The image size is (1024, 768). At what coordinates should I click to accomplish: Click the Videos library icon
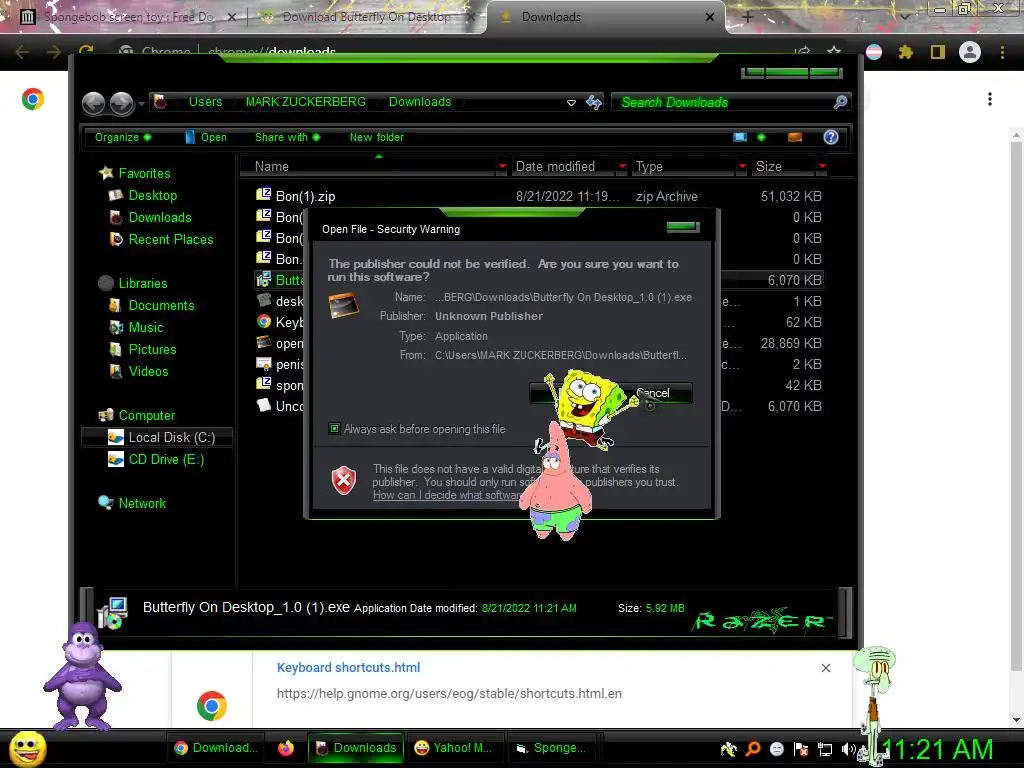point(116,371)
